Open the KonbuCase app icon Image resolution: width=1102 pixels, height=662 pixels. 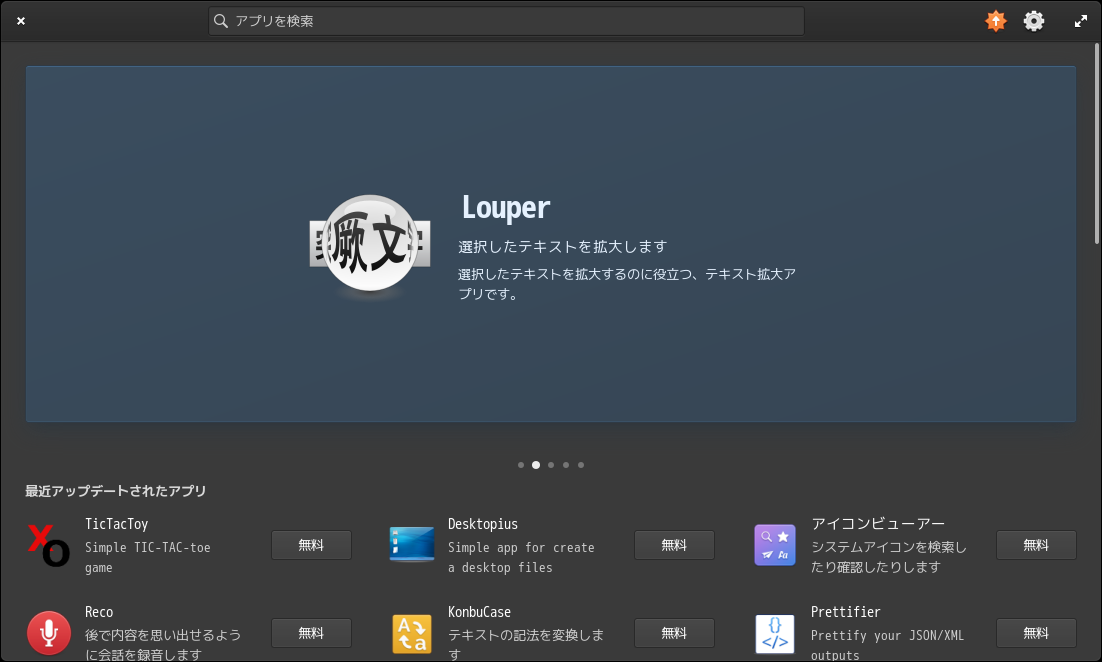coord(412,633)
